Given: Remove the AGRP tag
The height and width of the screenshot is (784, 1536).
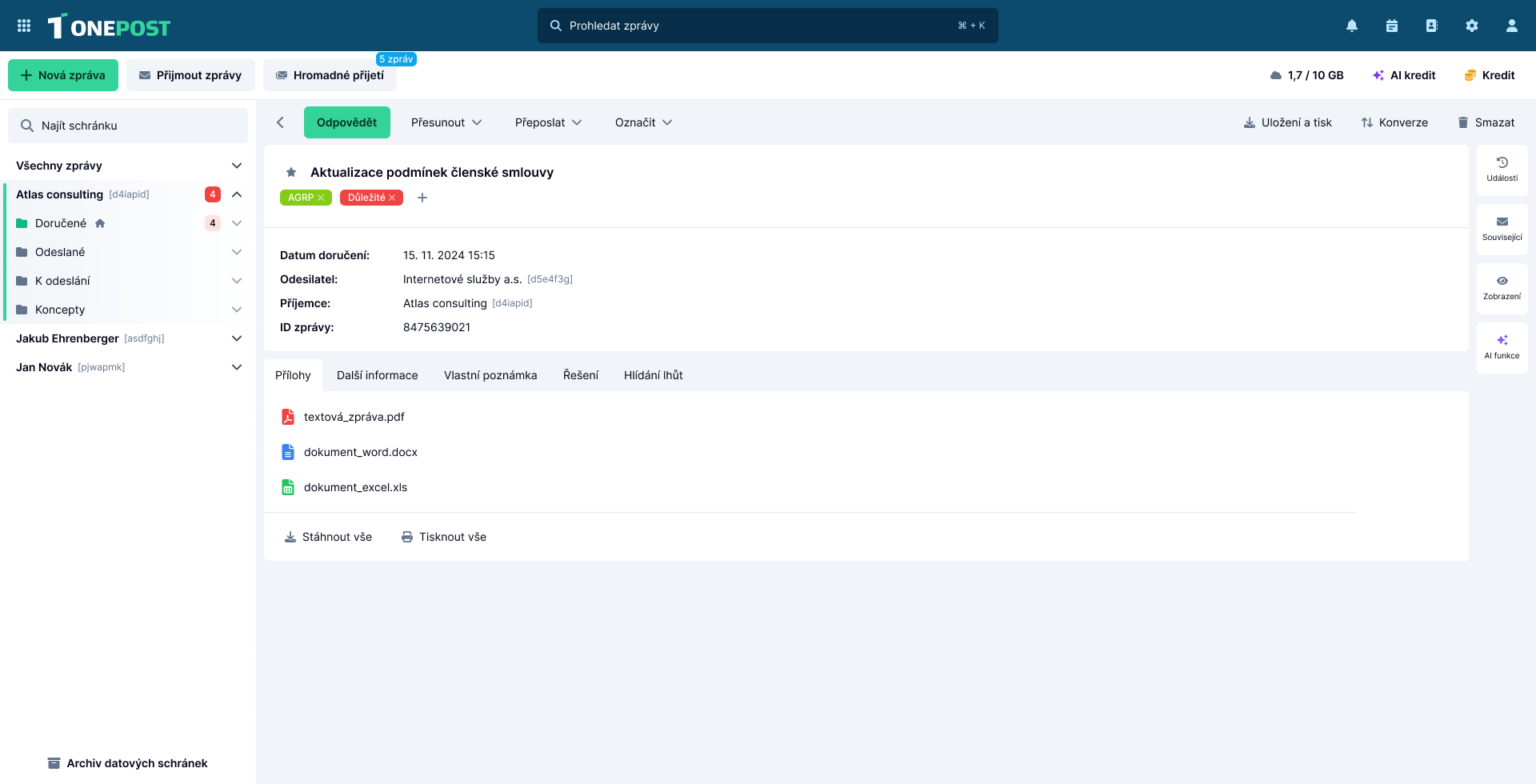Looking at the screenshot, I should coord(321,198).
